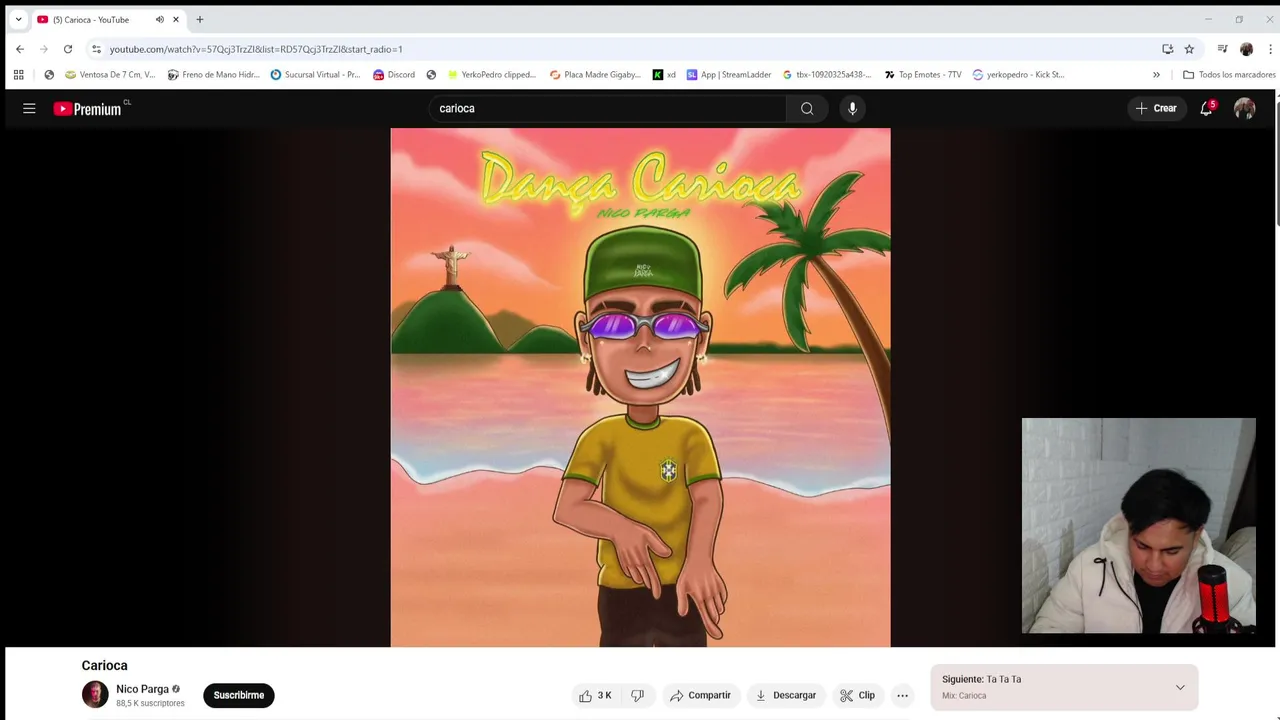Open Nico Parga channel avatar
This screenshot has height=720, width=1280.
point(95,694)
